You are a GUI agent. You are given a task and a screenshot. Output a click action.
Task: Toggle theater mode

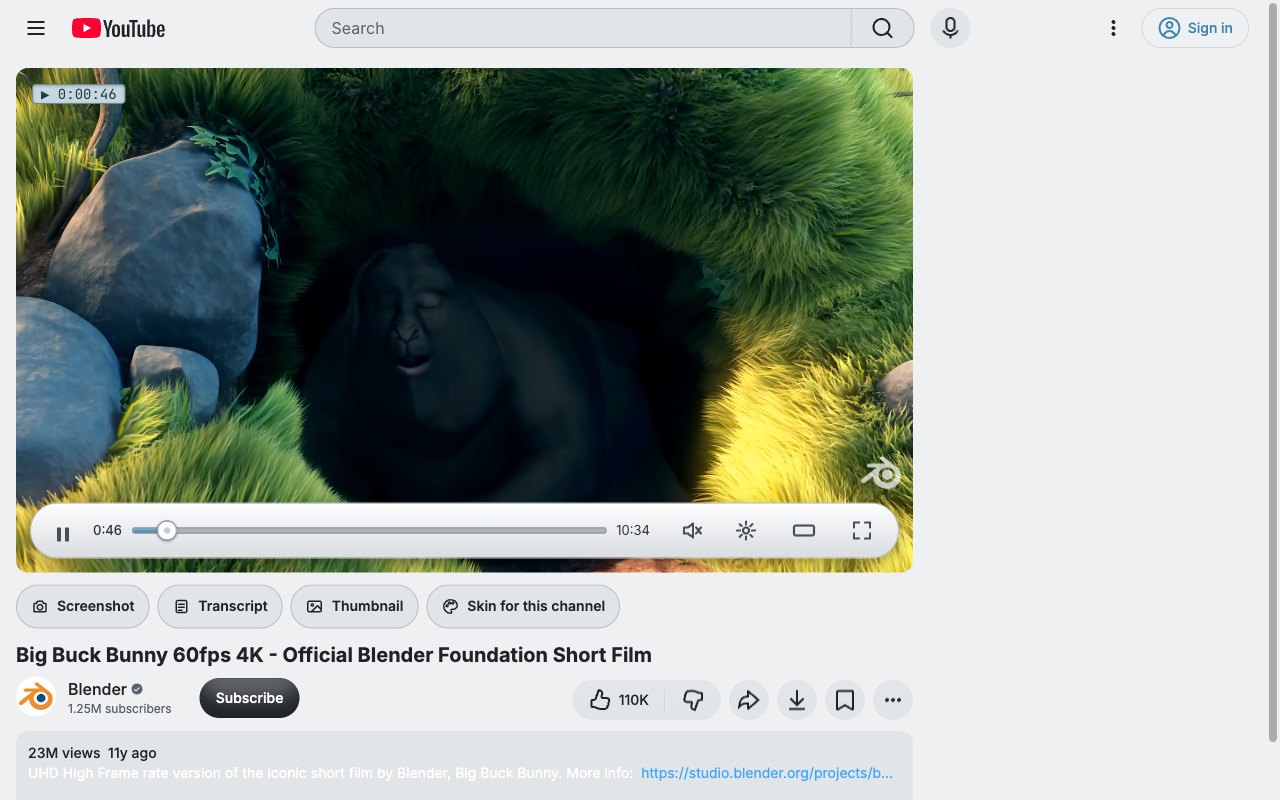click(804, 530)
